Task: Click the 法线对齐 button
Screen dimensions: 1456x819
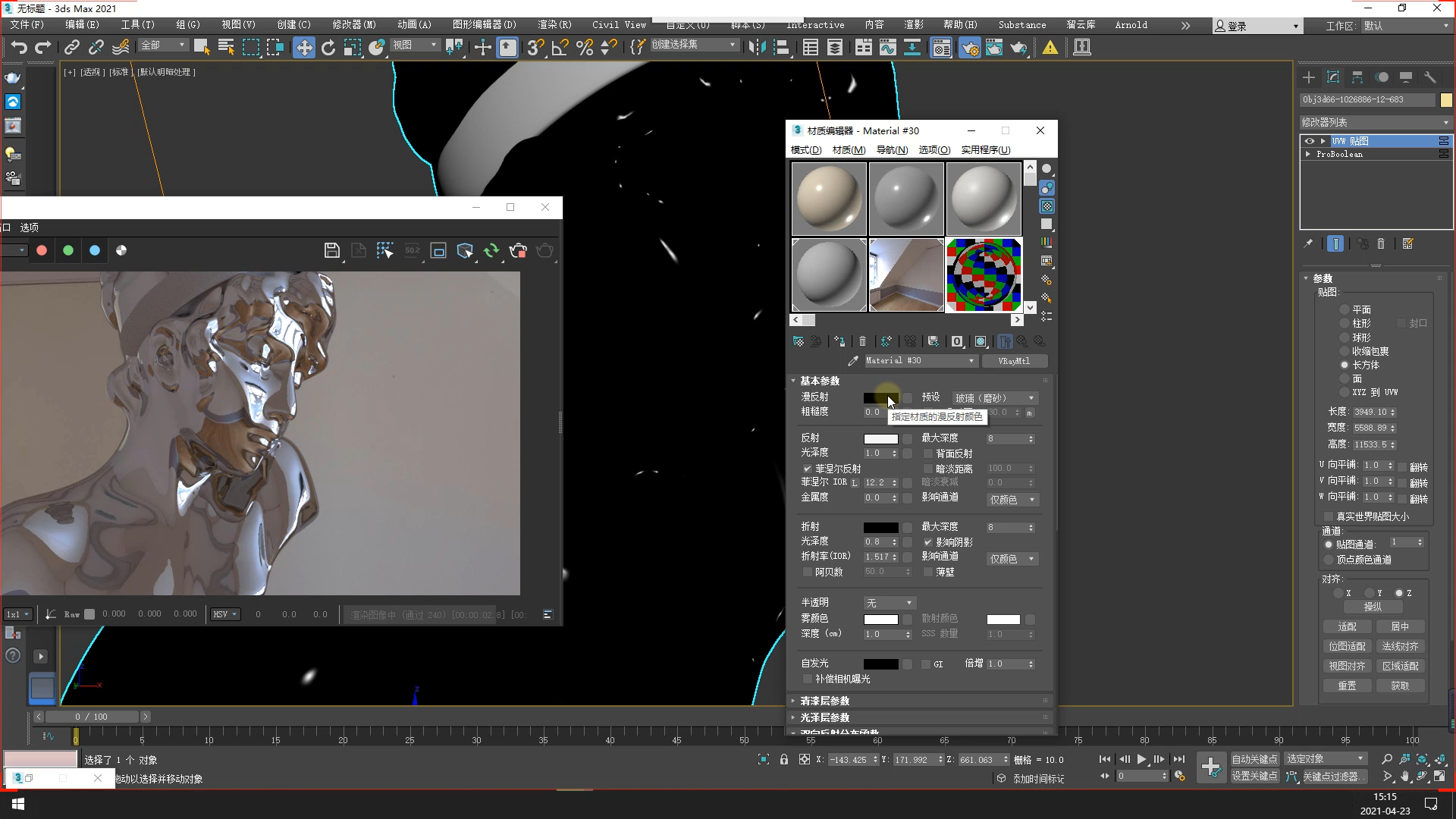Action: (x=1400, y=646)
